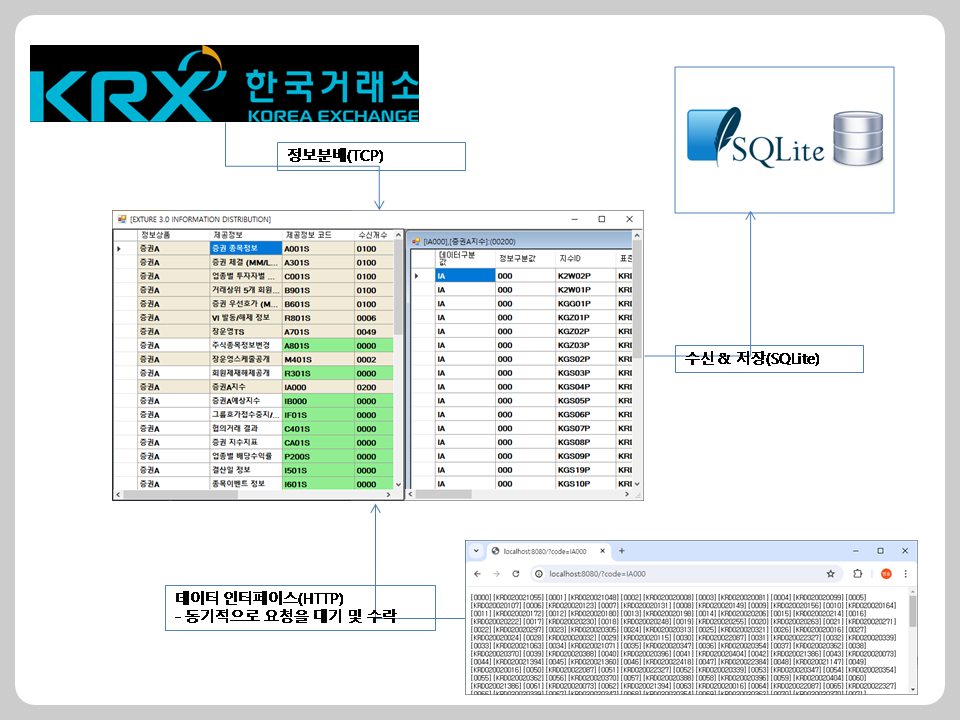Reload the localhost:8080 page
960x720 pixels.
click(516, 574)
